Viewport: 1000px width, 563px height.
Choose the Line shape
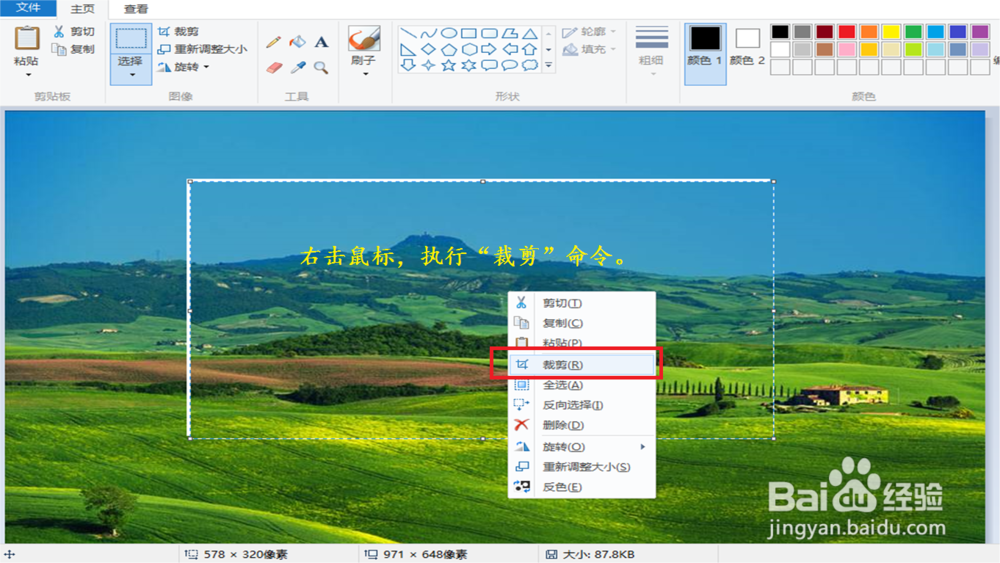[x=408, y=33]
